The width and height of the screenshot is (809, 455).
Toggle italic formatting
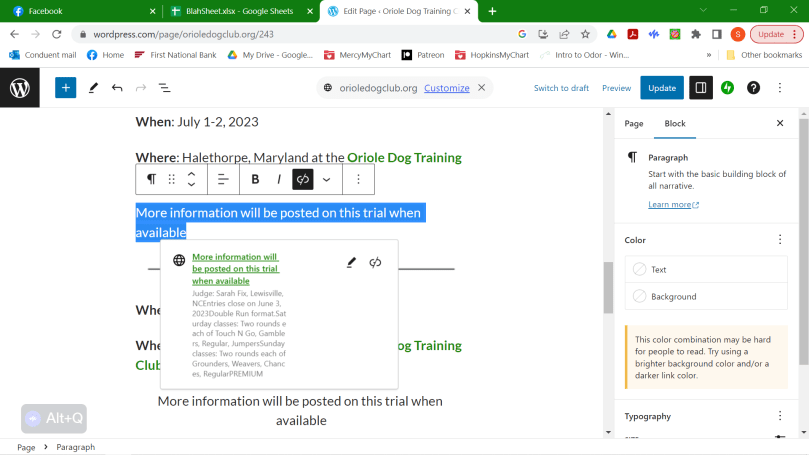(x=279, y=179)
